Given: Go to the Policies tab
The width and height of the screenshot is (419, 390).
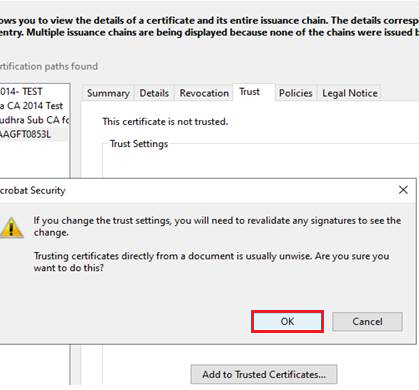Looking at the screenshot, I should click(x=295, y=93).
